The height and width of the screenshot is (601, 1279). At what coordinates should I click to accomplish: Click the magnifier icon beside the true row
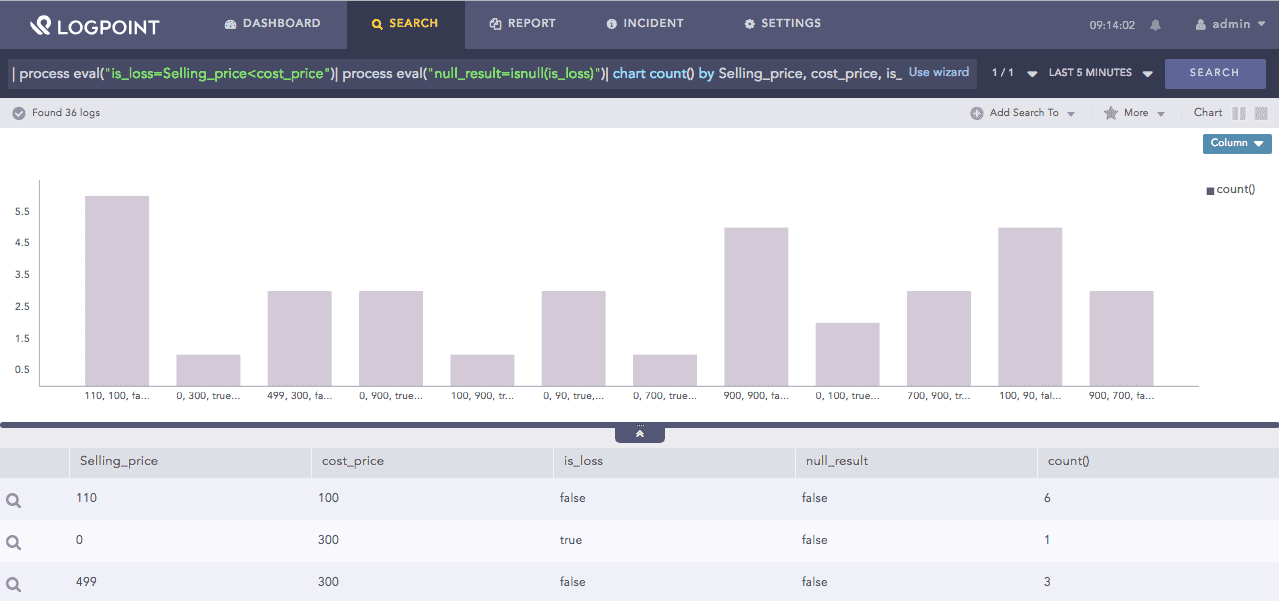pos(14,541)
